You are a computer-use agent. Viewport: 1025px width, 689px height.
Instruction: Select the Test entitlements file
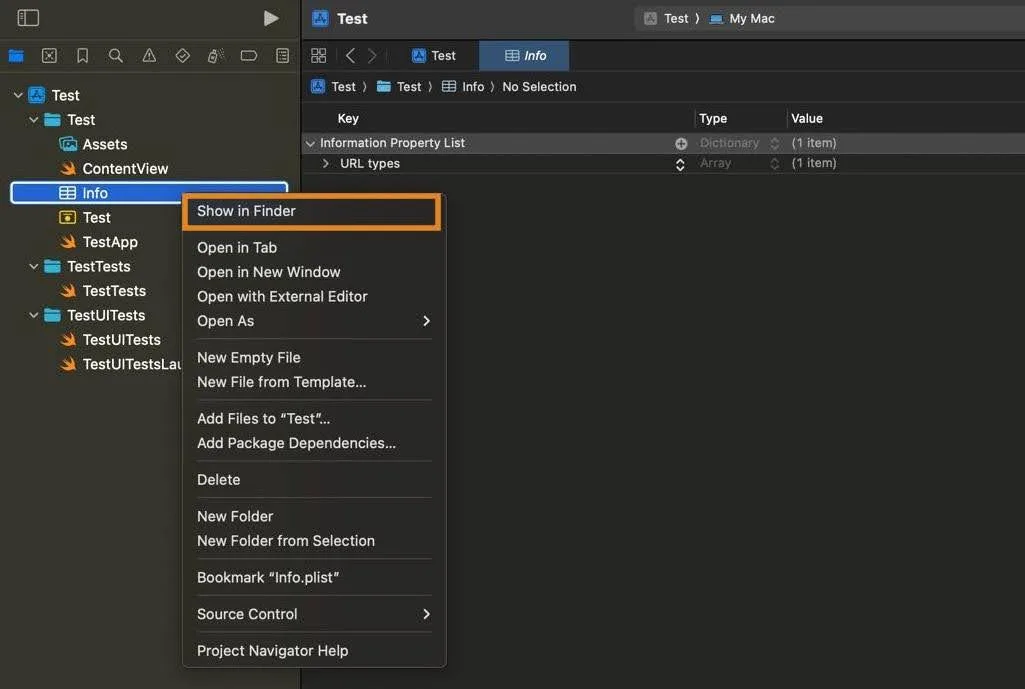pos(84,218)
